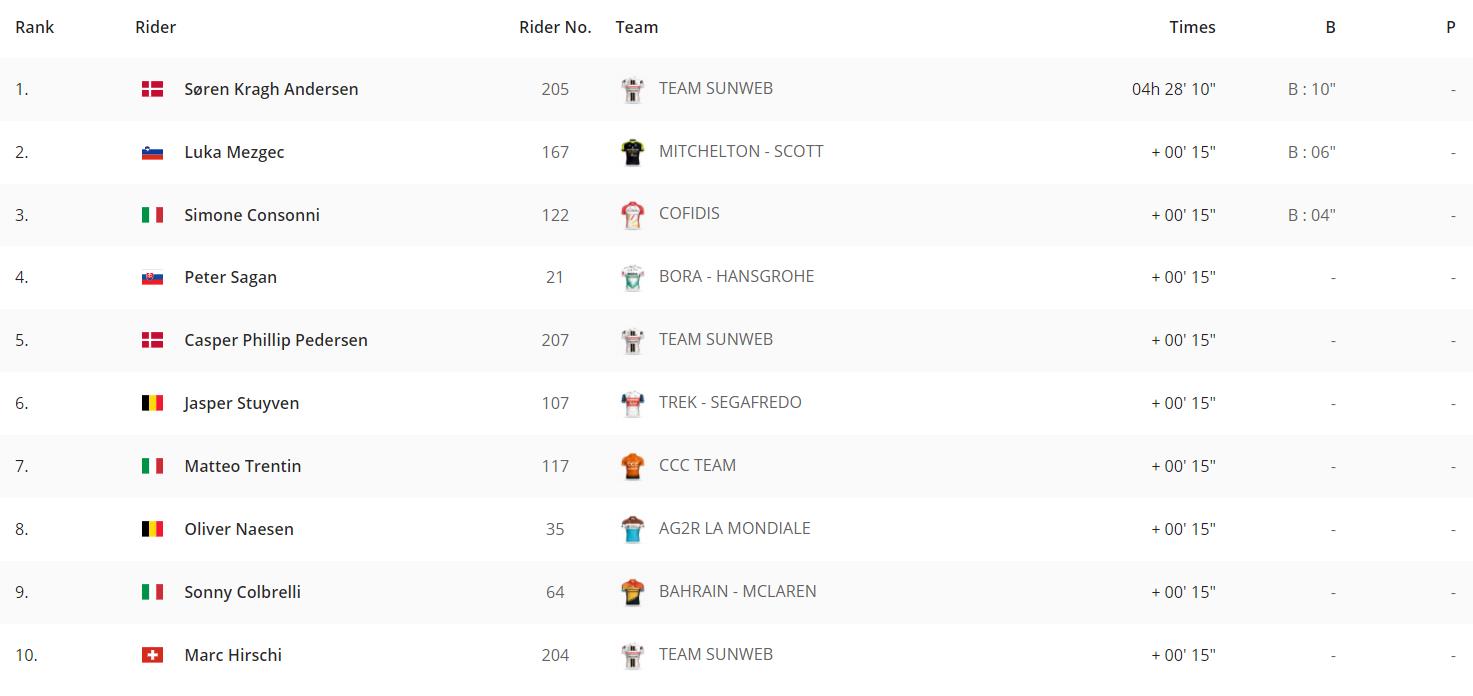1473x696 pixels.
Task: Click the Mitchelton-Scott team jersey icon
Action: 632,152
